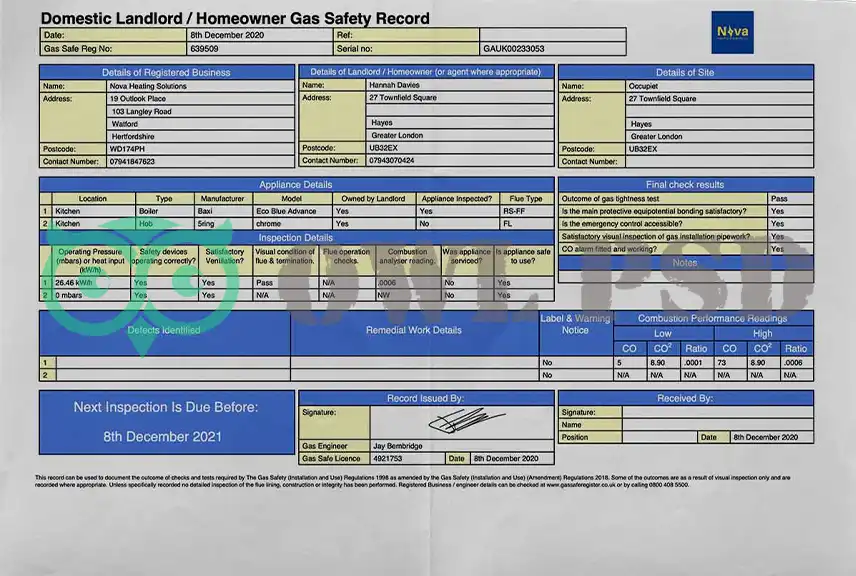Click the 'Details of Site' header

point(685,72)
